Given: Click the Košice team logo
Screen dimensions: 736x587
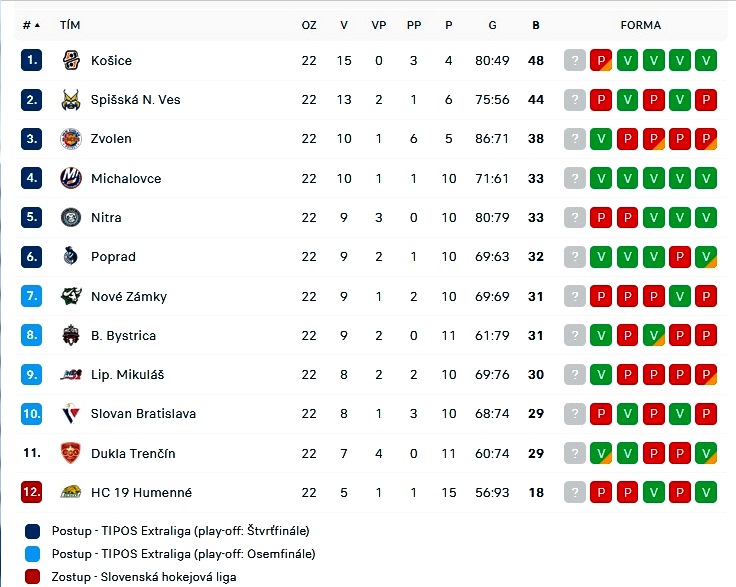Looking at the screenshot, I should click(x=71, y=61).
